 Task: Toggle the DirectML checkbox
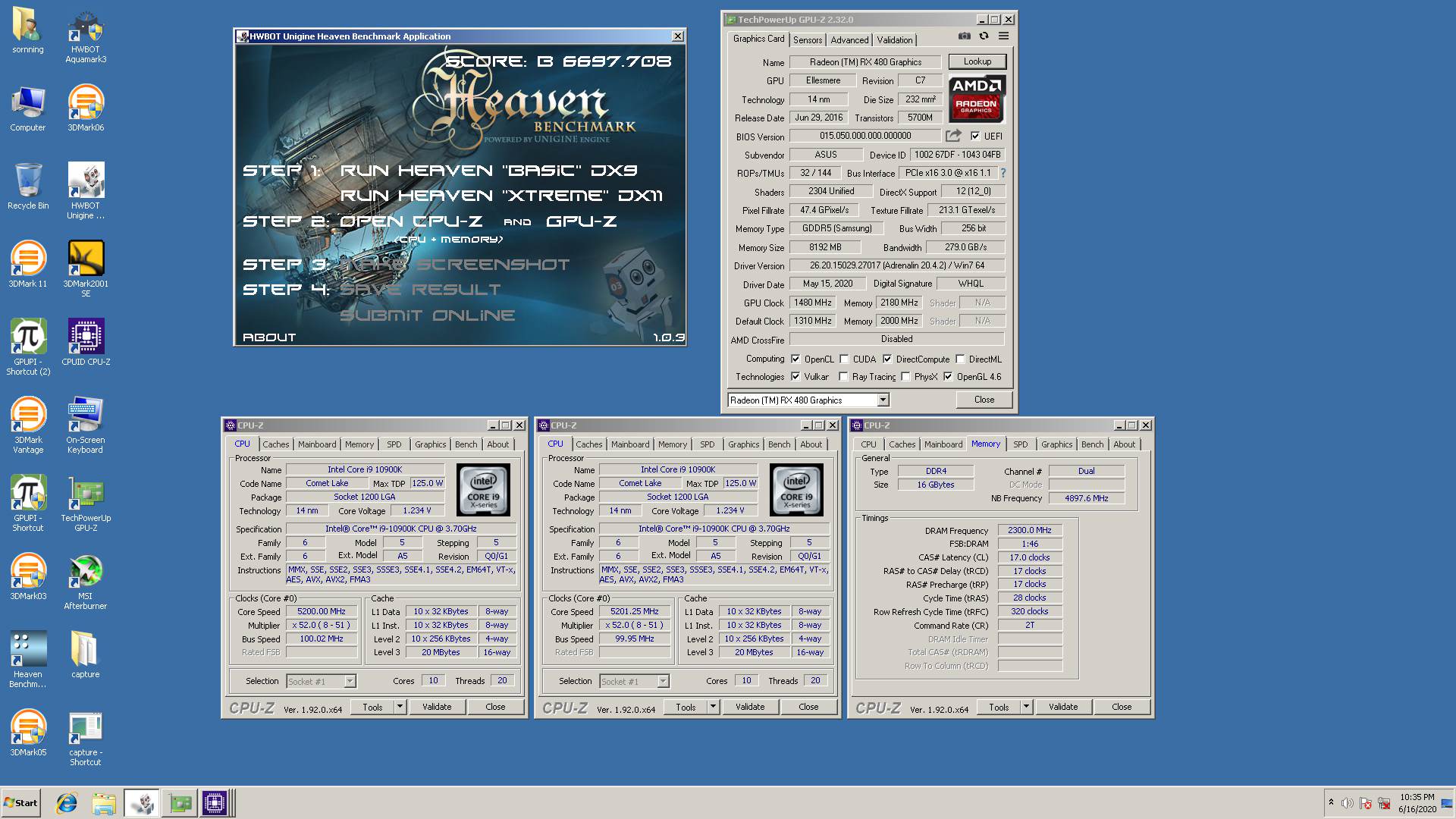tap(960, 359)
